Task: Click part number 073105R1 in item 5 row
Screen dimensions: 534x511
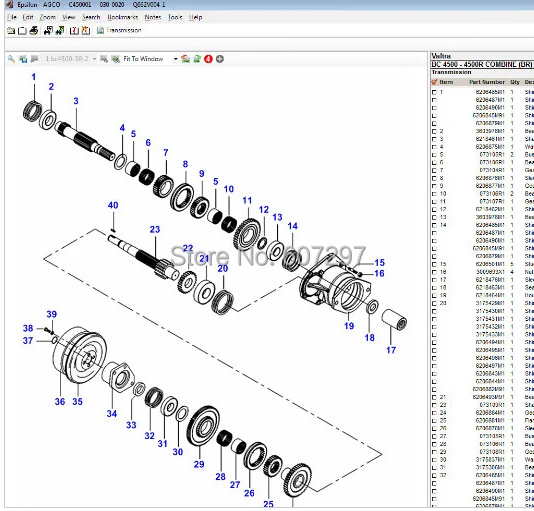Action: point(492,155)
